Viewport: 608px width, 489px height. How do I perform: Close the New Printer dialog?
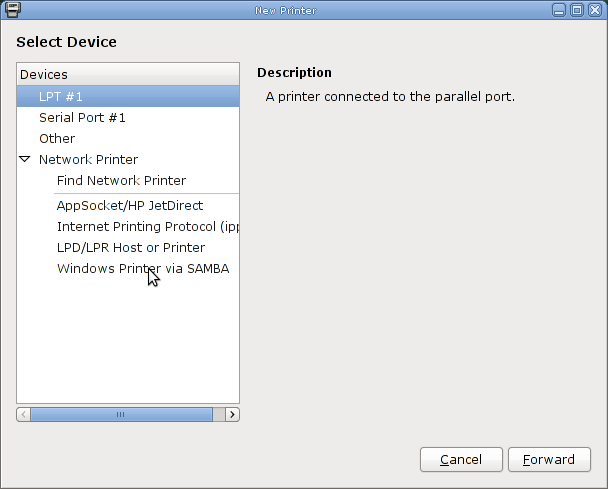point(595,10)
